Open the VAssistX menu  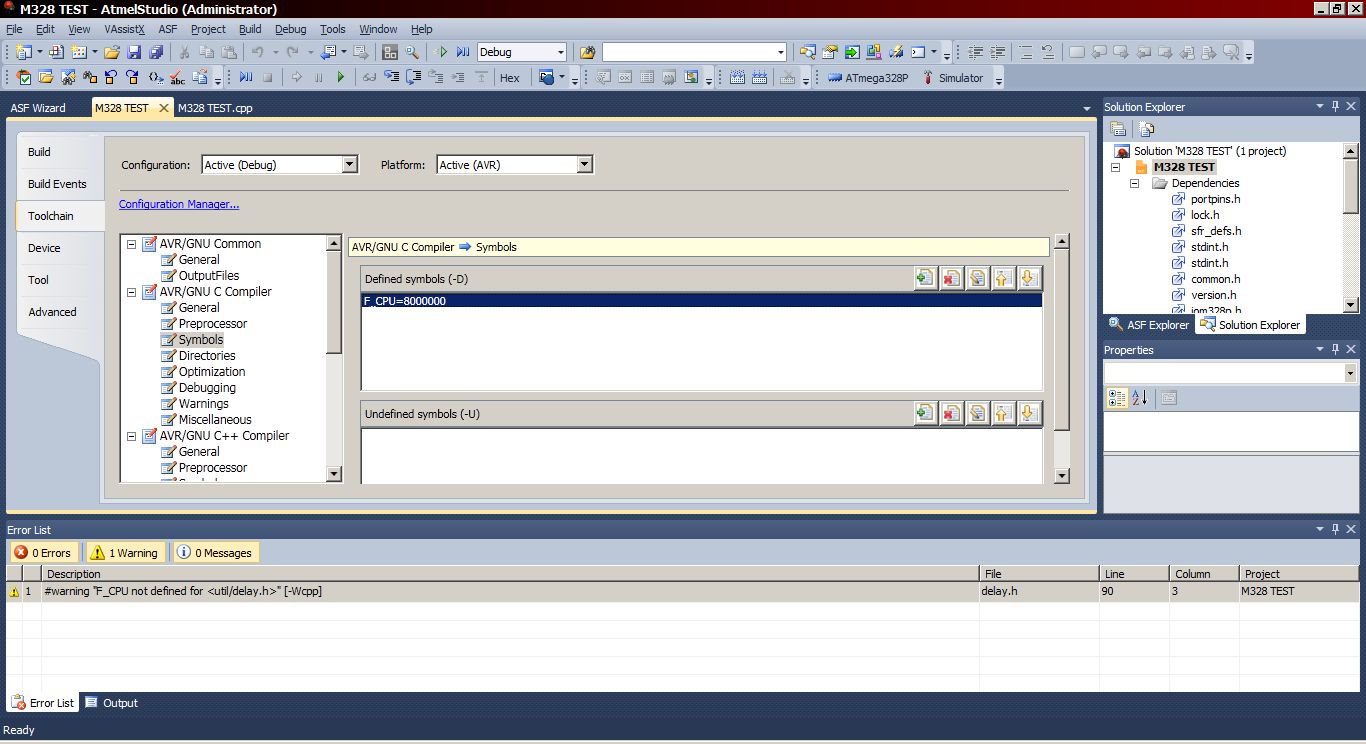(124, 29)
